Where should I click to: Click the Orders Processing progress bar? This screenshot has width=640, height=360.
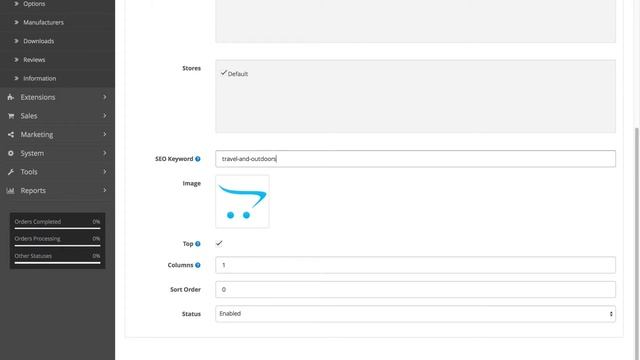pos(57,245)
